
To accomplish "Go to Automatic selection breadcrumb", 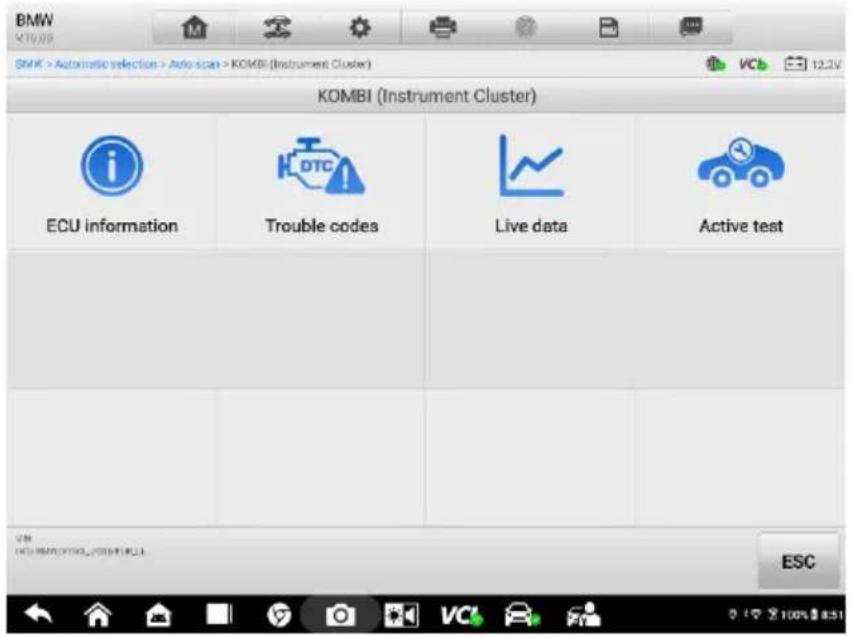I will point(105,64).
